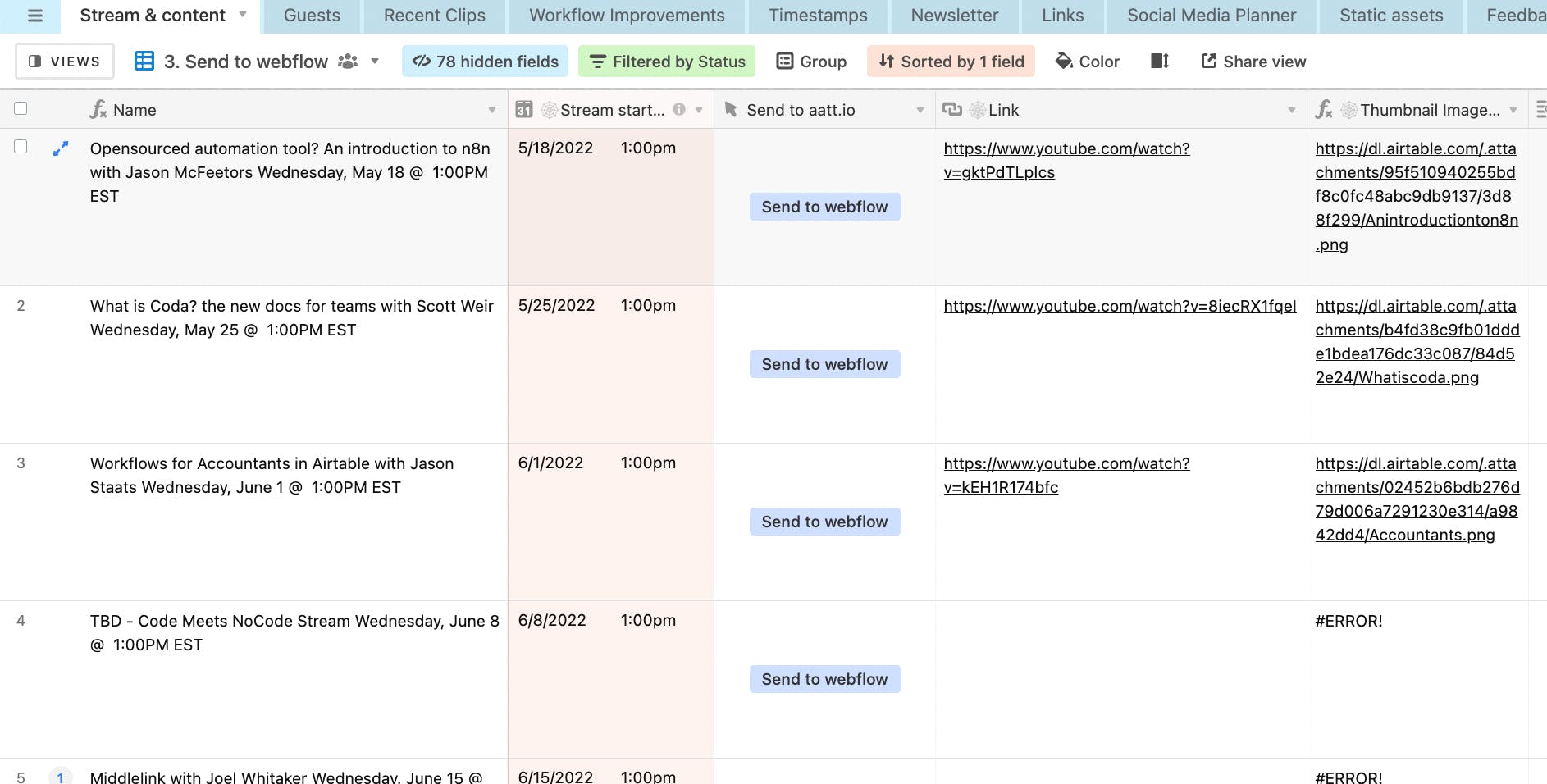Open the Workflow Improvements tab
Screen dimensions: 1547x784
[627, 16]
